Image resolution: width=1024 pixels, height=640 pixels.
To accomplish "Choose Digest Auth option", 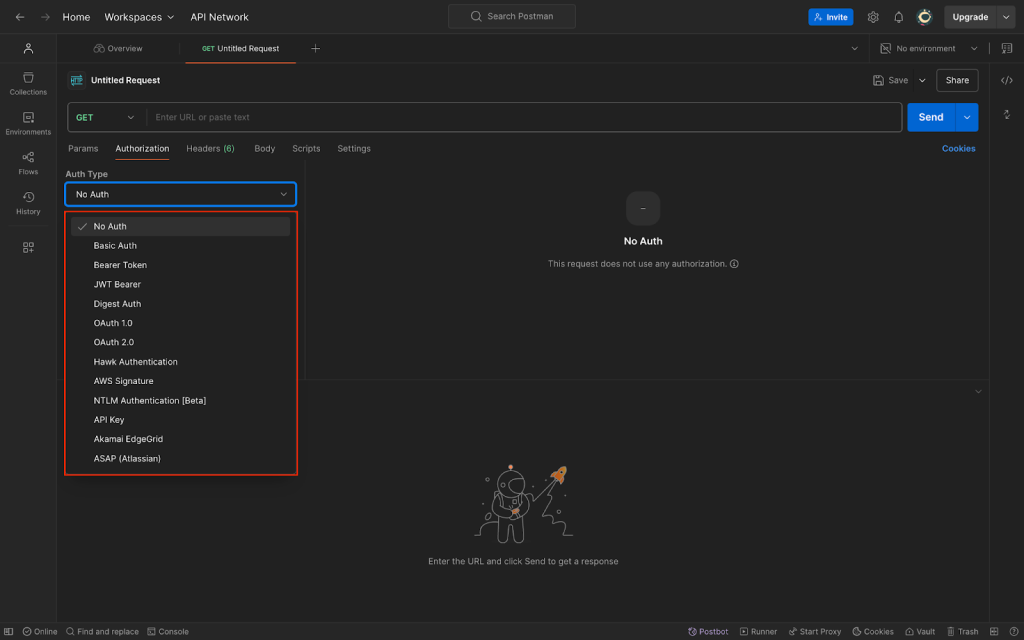I will pos(180,304).
